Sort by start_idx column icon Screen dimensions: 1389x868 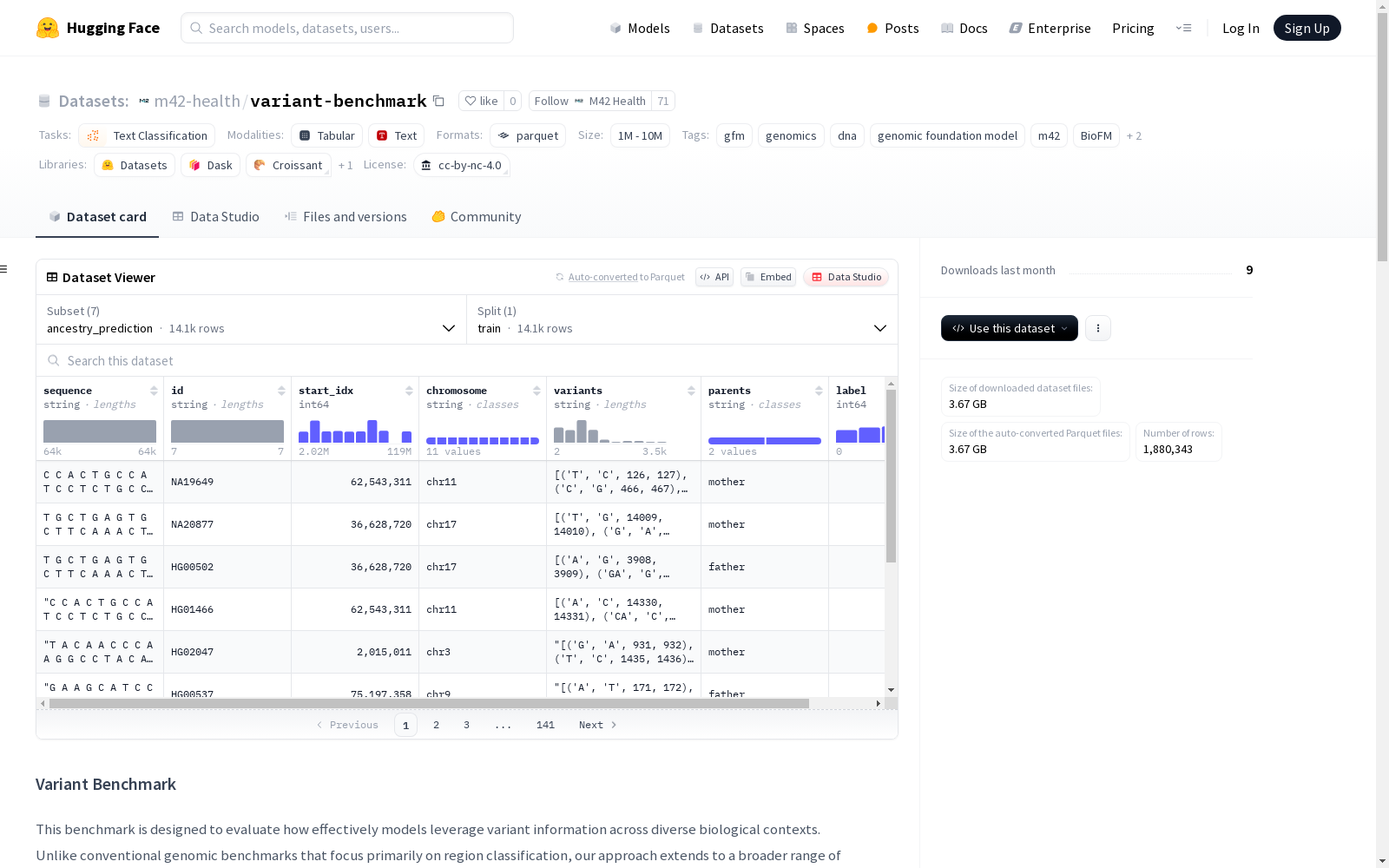coord(409,391)
